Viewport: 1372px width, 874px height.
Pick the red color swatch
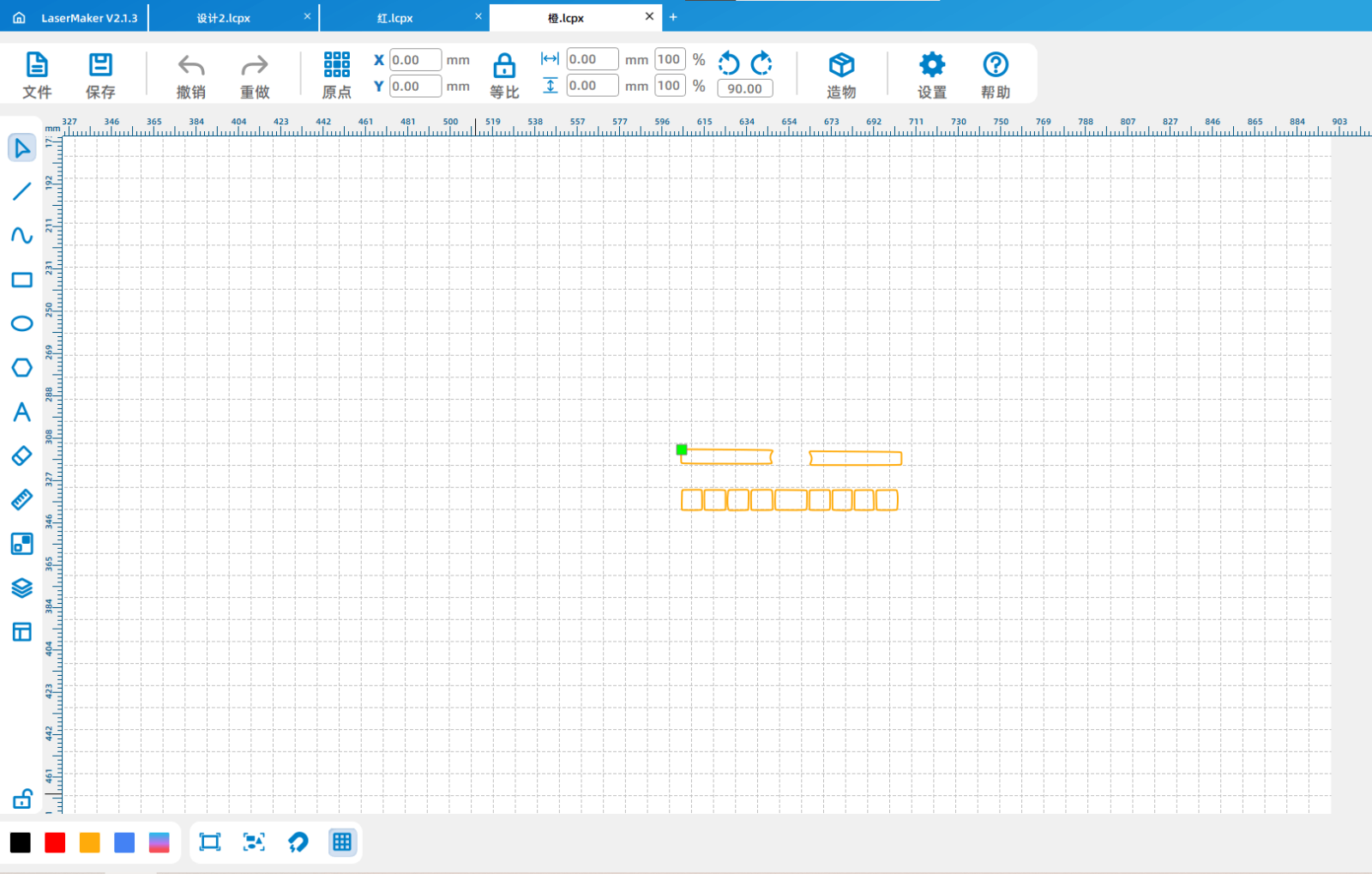point(55,843)
